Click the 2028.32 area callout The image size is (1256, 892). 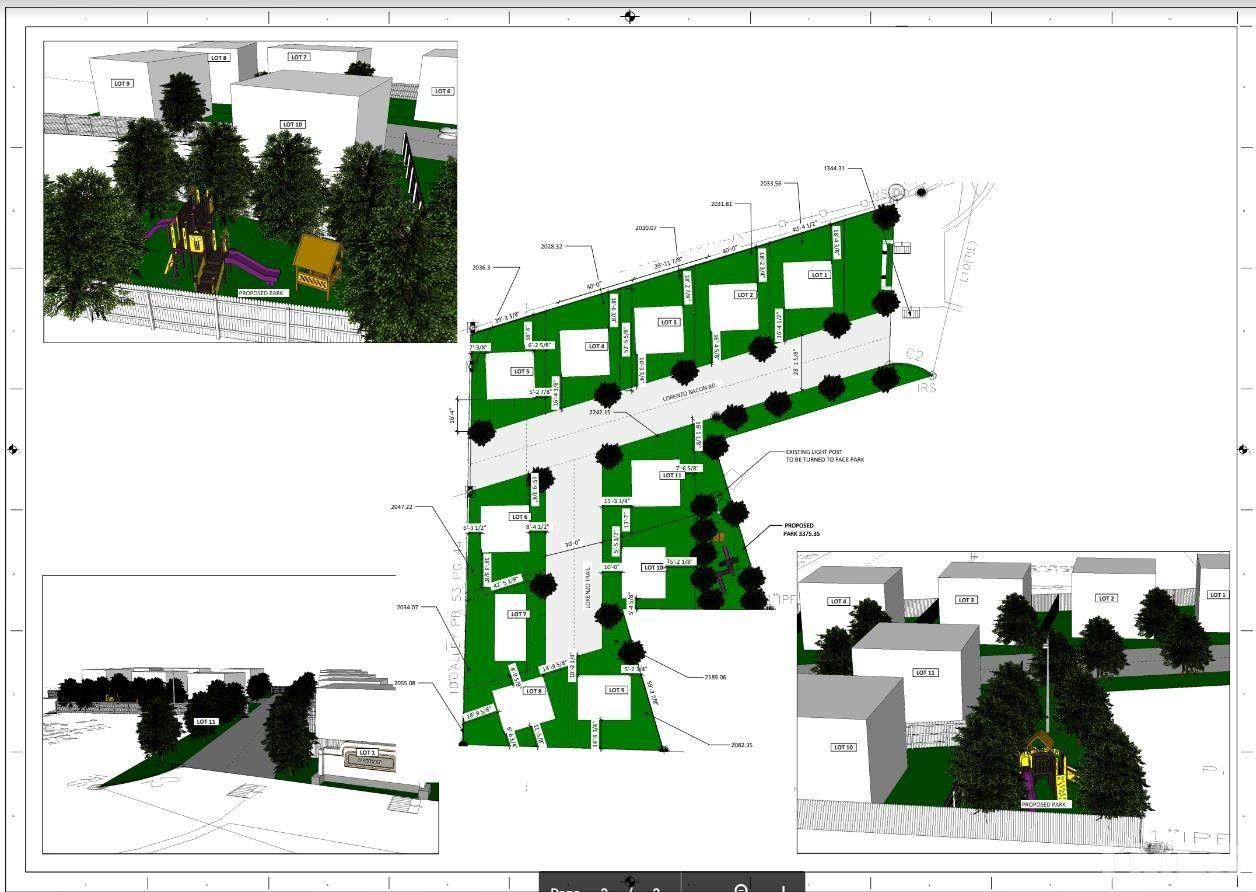(x=551, y=245)
